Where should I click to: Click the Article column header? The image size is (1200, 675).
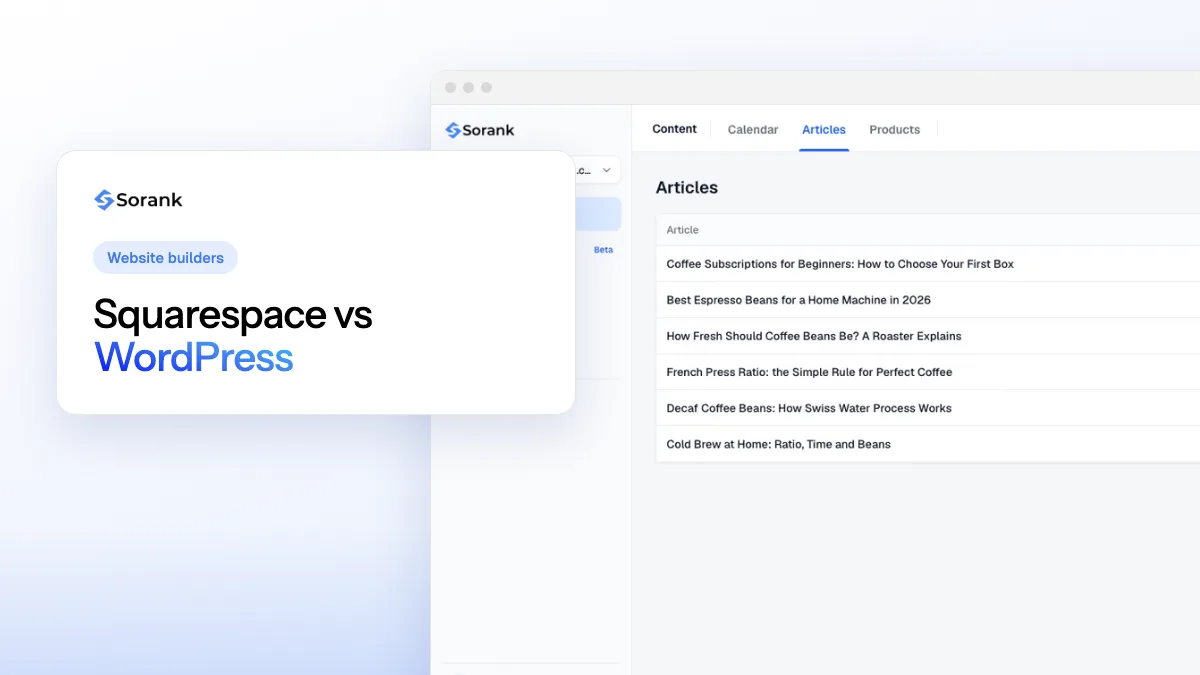coord(682,230)
